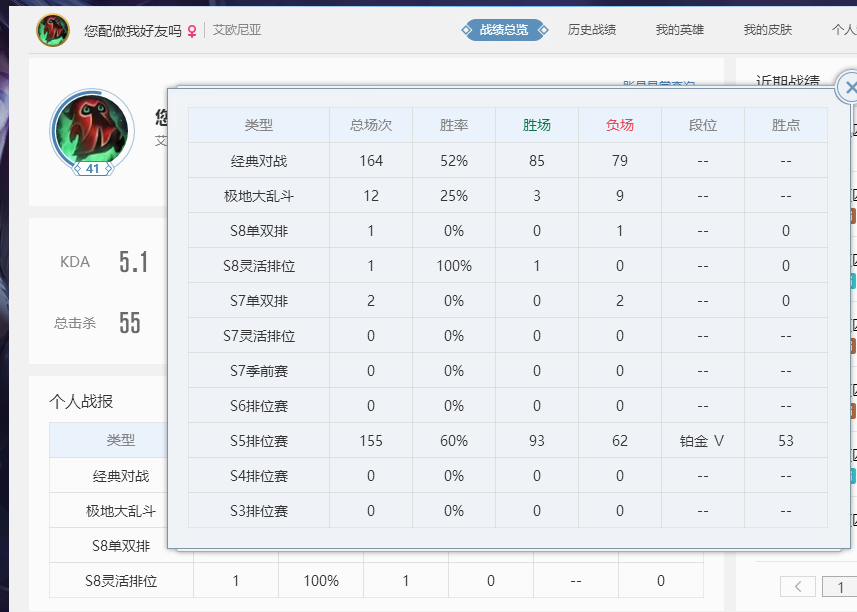Click the left pagination arrow at bottom right

[798, 587]
